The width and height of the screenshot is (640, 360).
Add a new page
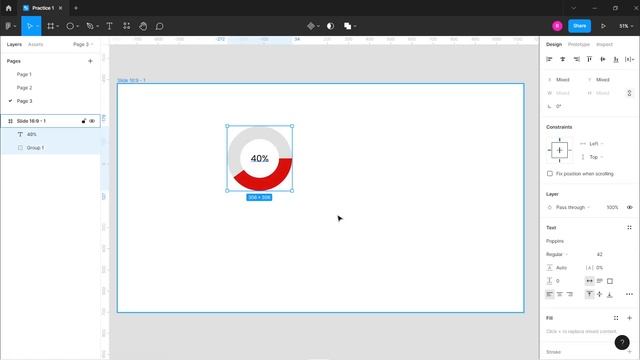(90, 61)
